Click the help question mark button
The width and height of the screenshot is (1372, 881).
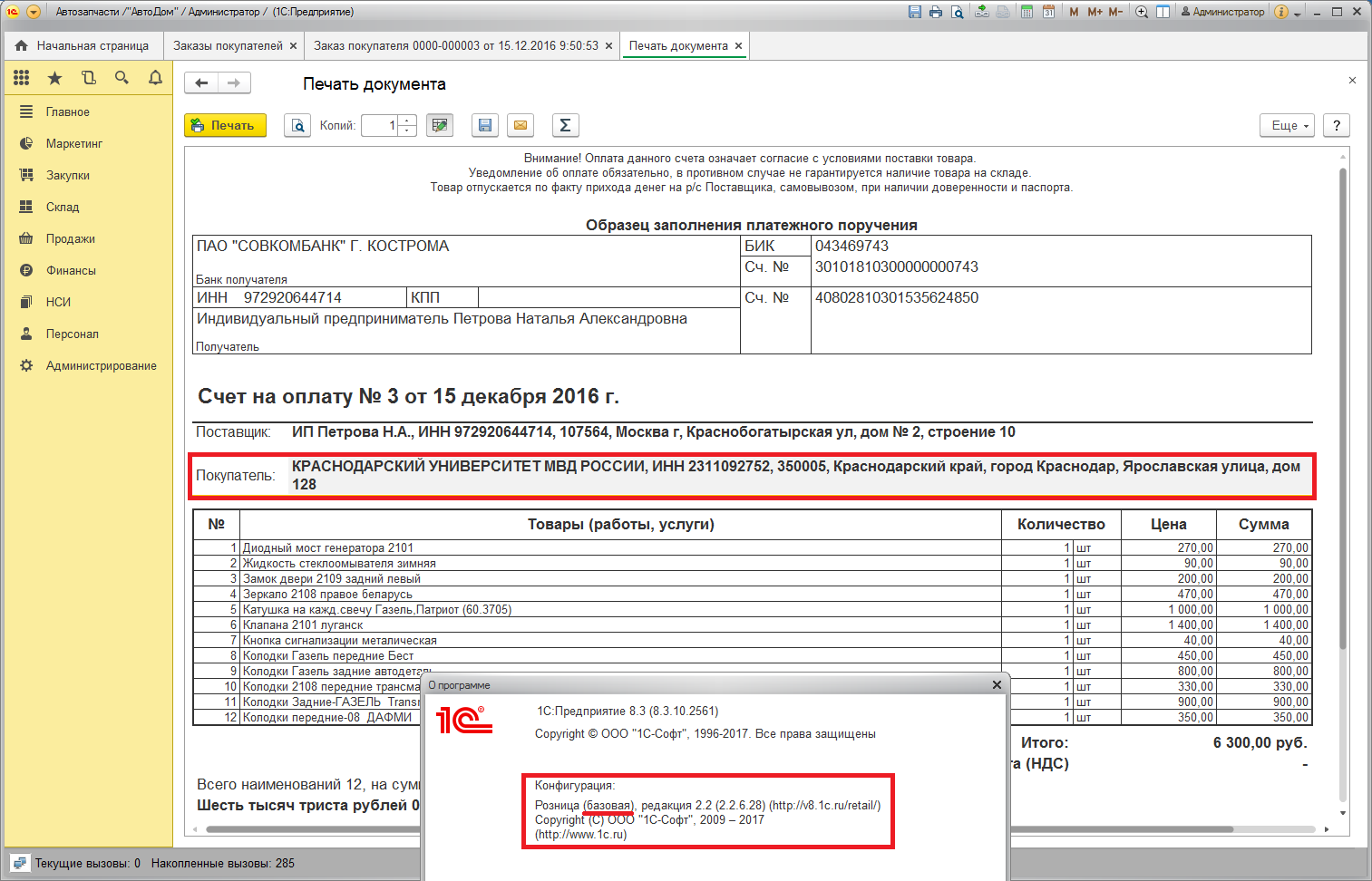1337,125
